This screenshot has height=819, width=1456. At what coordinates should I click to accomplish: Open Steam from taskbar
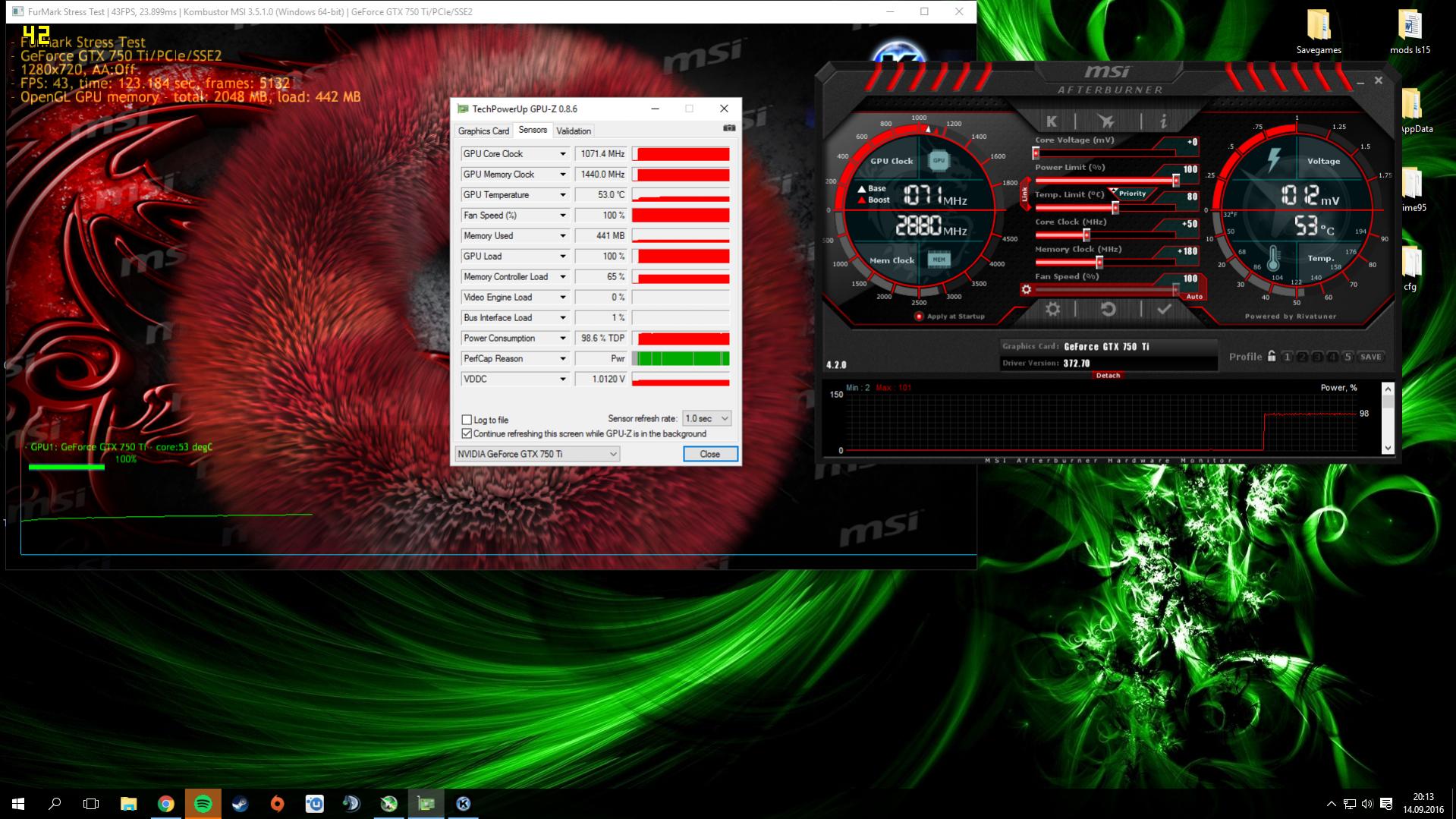(x=241, y=804)
